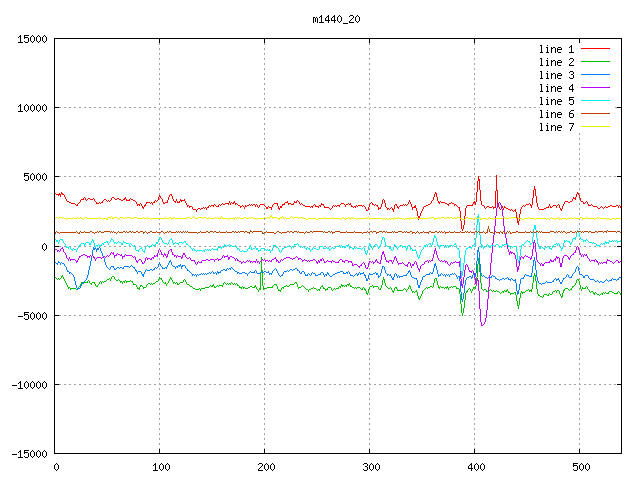Click the -15000 y-axis tick label
Viewport: 640px width, 480px height.
[29, 454]
